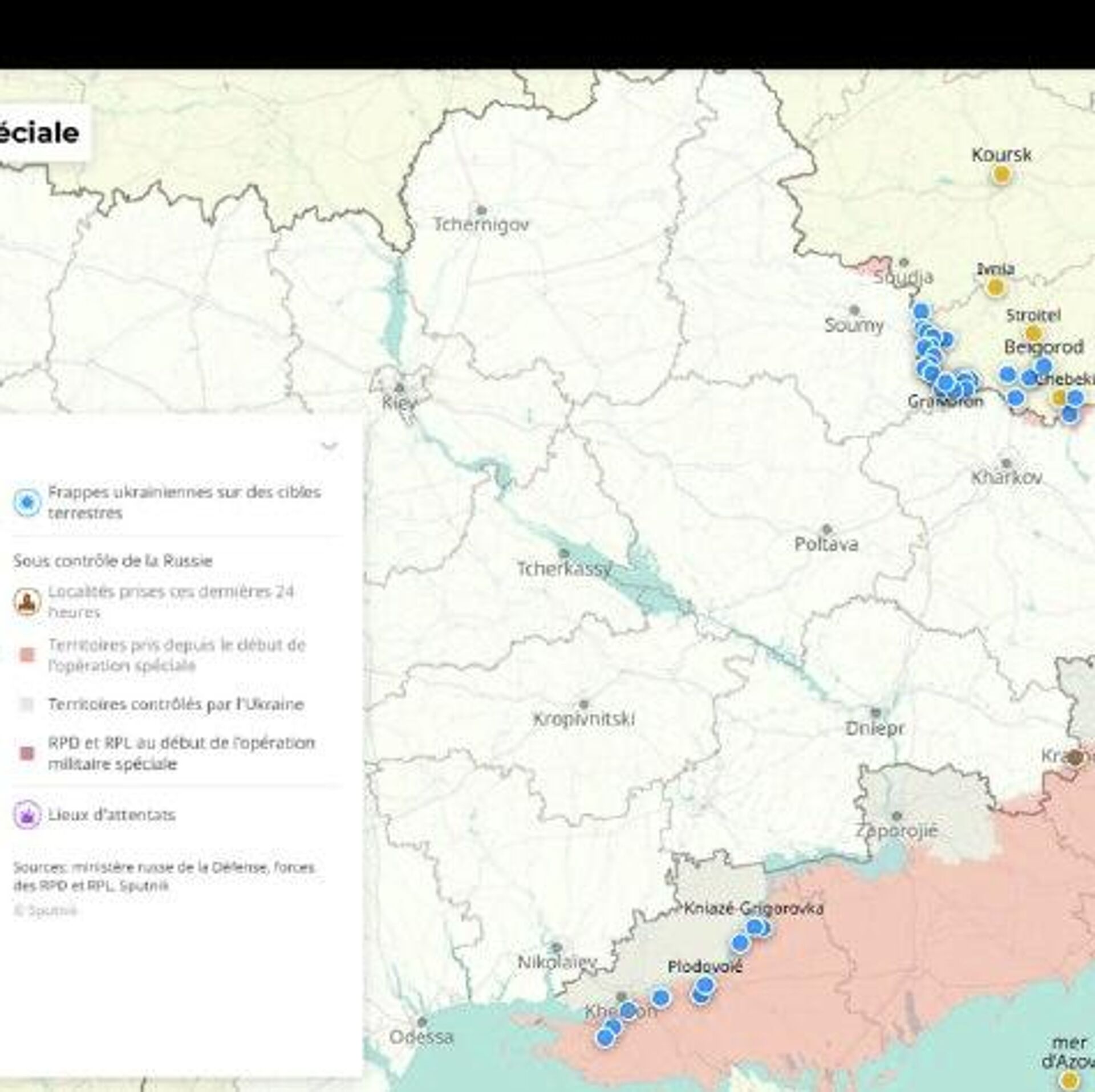The width and height of the screenshot is (1095, 1092).
Task: Collapse the legend panel with the chevron
Action: pos(330,445)
